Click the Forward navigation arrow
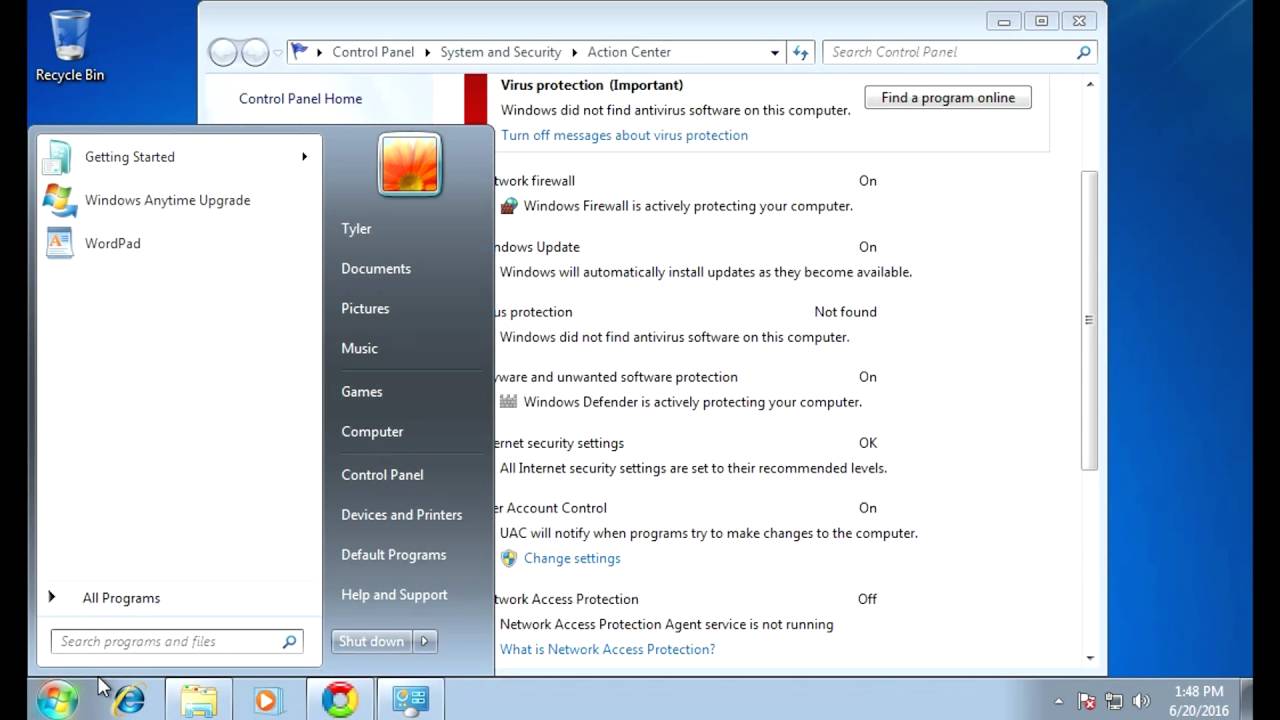This screenshot has width=1280, height=720. point(256,52)
